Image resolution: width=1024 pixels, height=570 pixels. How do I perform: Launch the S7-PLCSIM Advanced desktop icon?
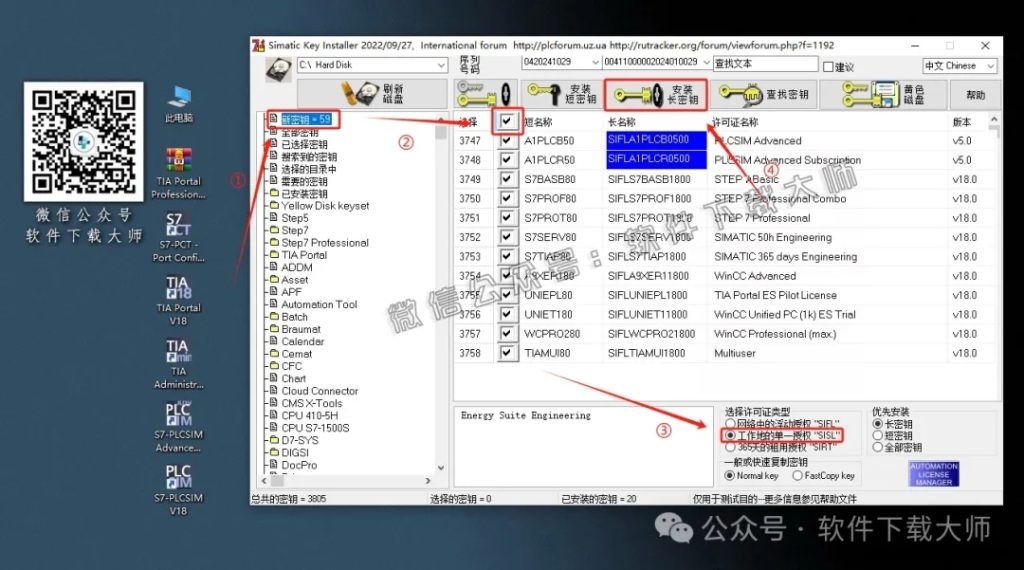click(178, 426)
